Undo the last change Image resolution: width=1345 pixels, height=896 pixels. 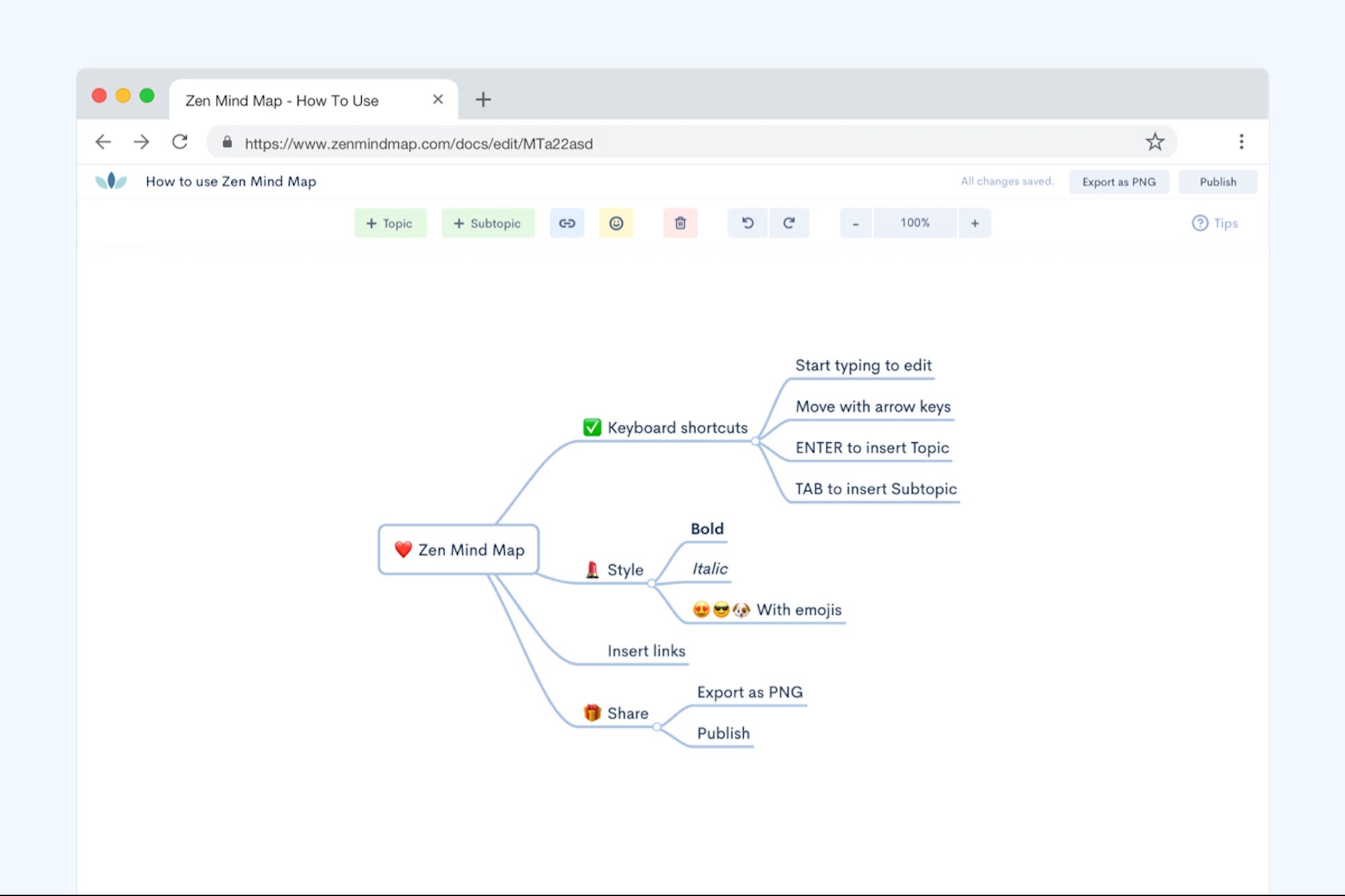coord(746,222)
